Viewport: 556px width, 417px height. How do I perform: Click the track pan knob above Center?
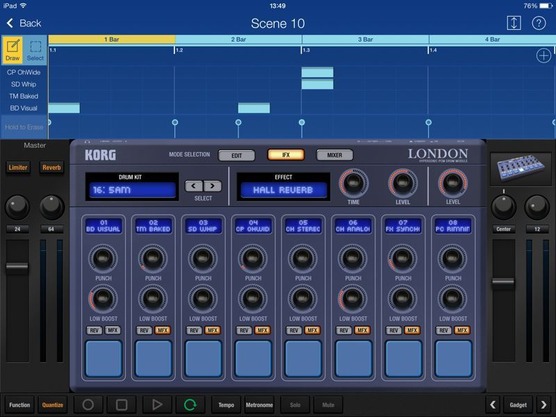point(504,207)
